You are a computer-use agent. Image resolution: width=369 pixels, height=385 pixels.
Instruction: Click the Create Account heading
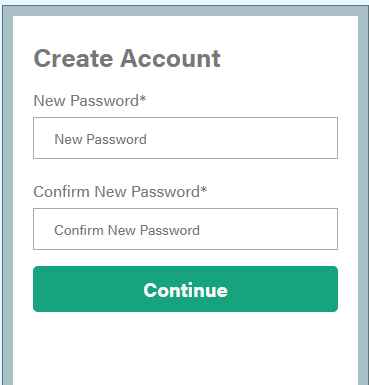point(127,59)
